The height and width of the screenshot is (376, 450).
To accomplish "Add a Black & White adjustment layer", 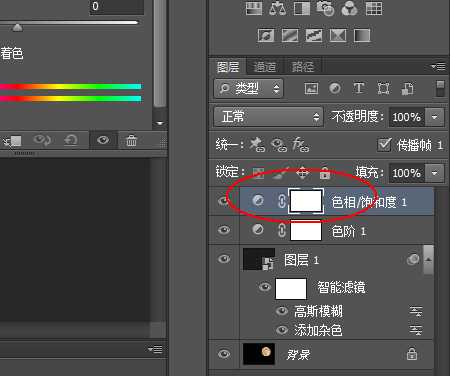I will (x=302, y=8).
